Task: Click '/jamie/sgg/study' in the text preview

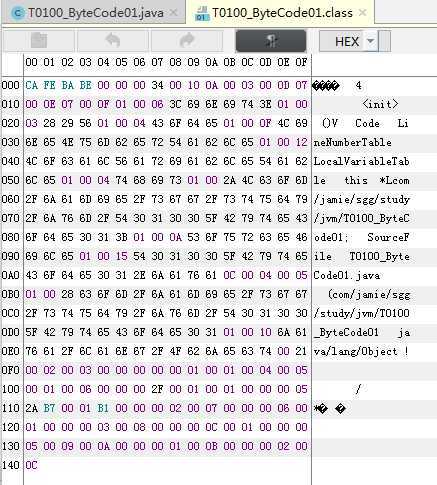Action: click(x=361, y=200)
